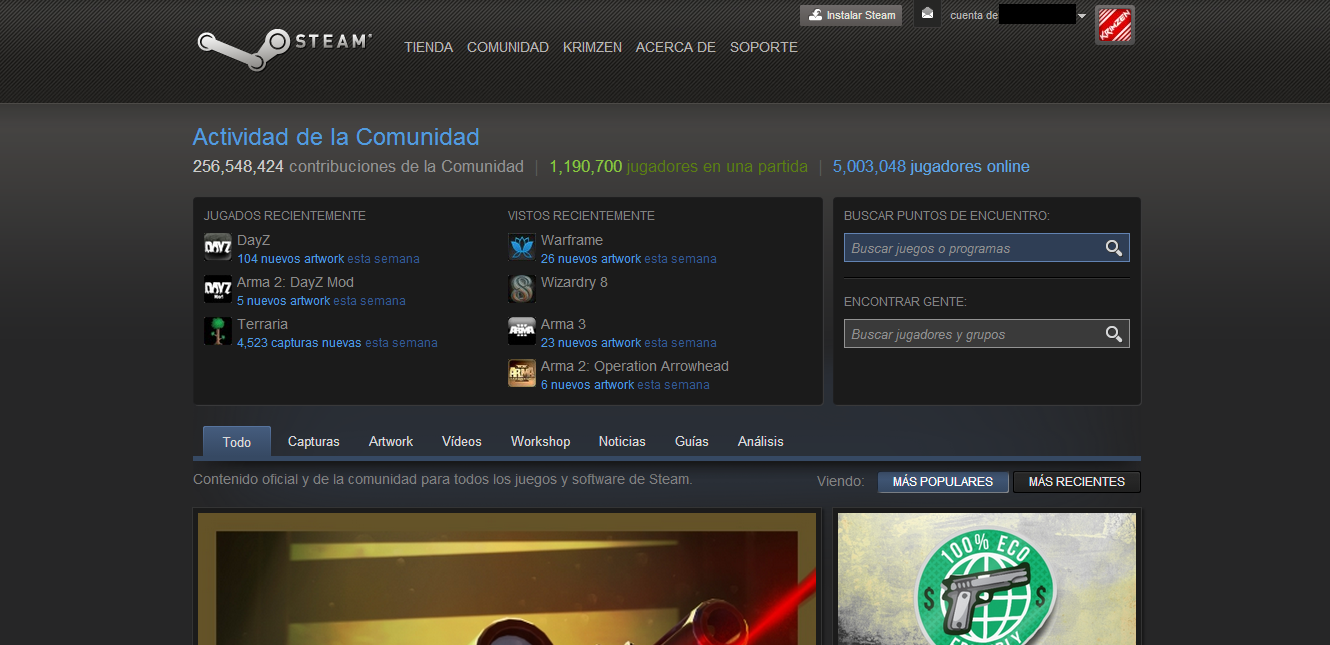Click the 256,548,424 contribuciones text
The width and height of the screenshot is (1330, 645).
358,167
